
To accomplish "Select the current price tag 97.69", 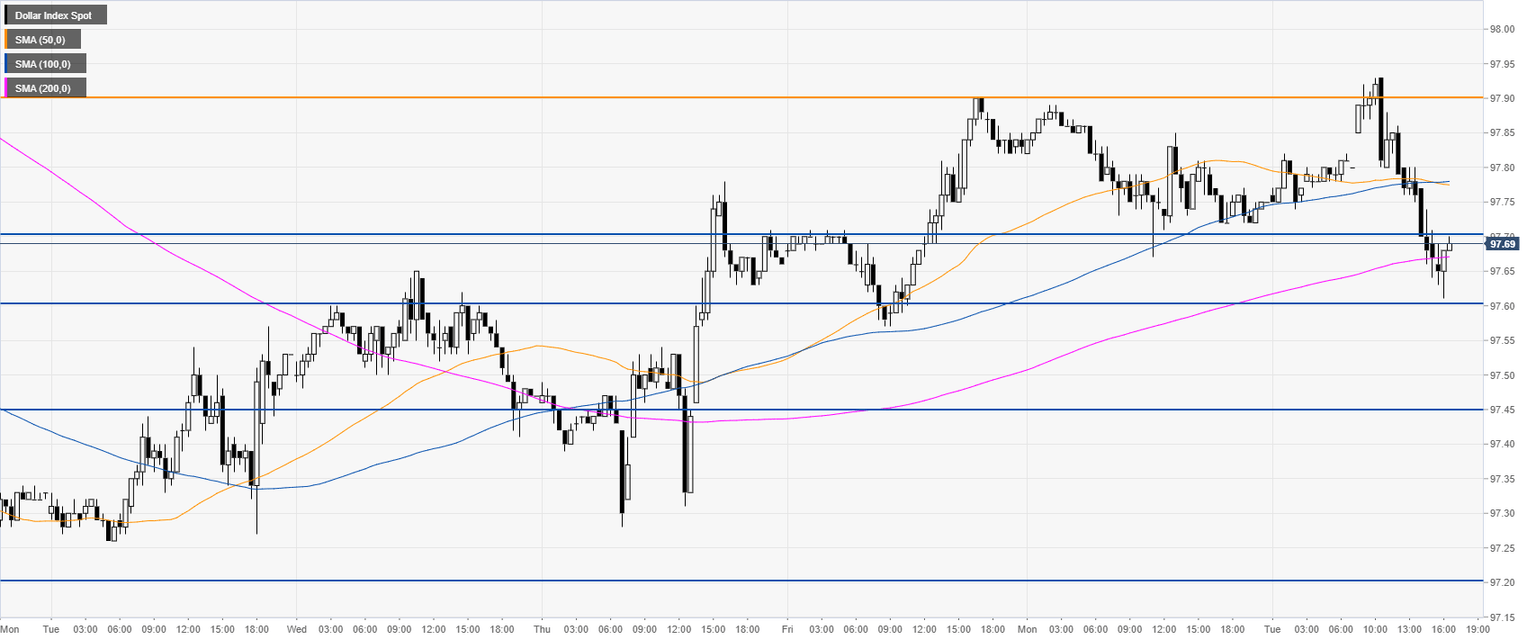I will point(1503,243).
